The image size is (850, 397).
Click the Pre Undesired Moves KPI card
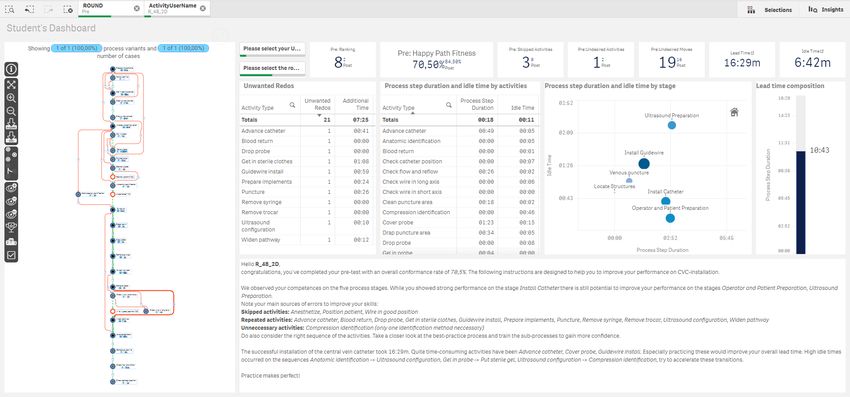point(672,60)
